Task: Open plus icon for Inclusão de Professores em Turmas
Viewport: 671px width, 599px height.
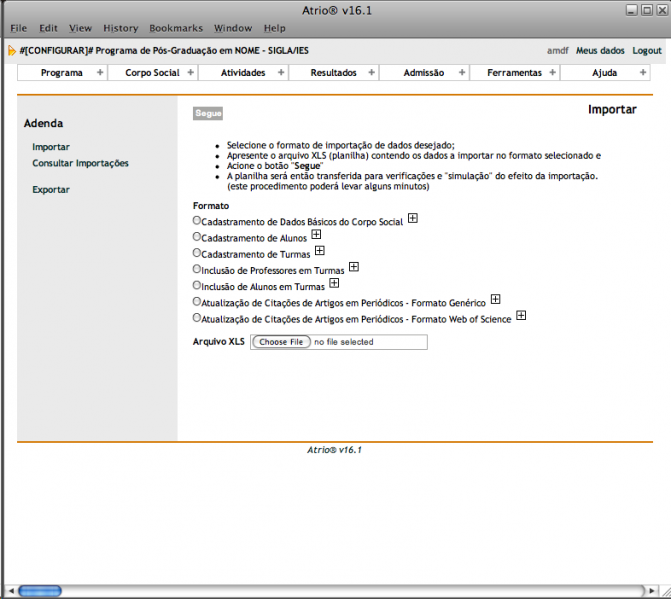Action: 353,267
